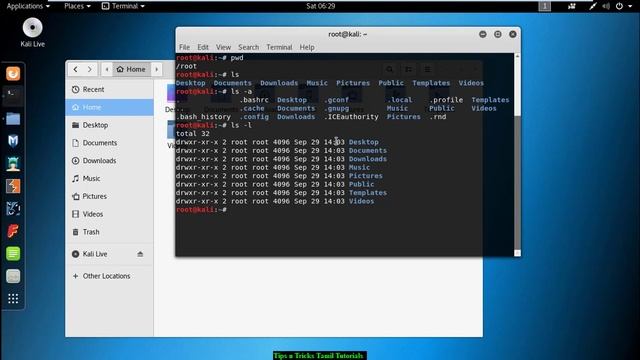
Task: Open the green notes app in the dock
Action: coord(13,253)
